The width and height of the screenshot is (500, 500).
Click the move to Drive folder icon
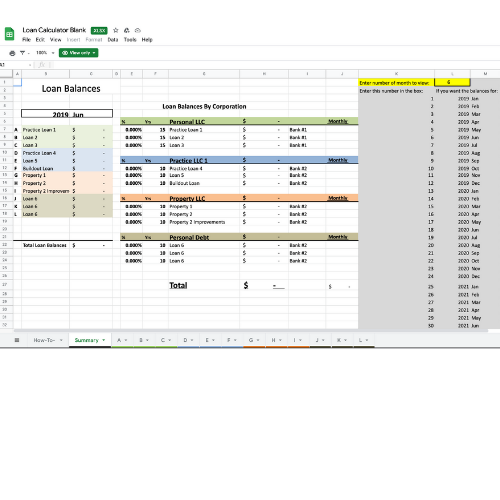(x=127, y=30)
